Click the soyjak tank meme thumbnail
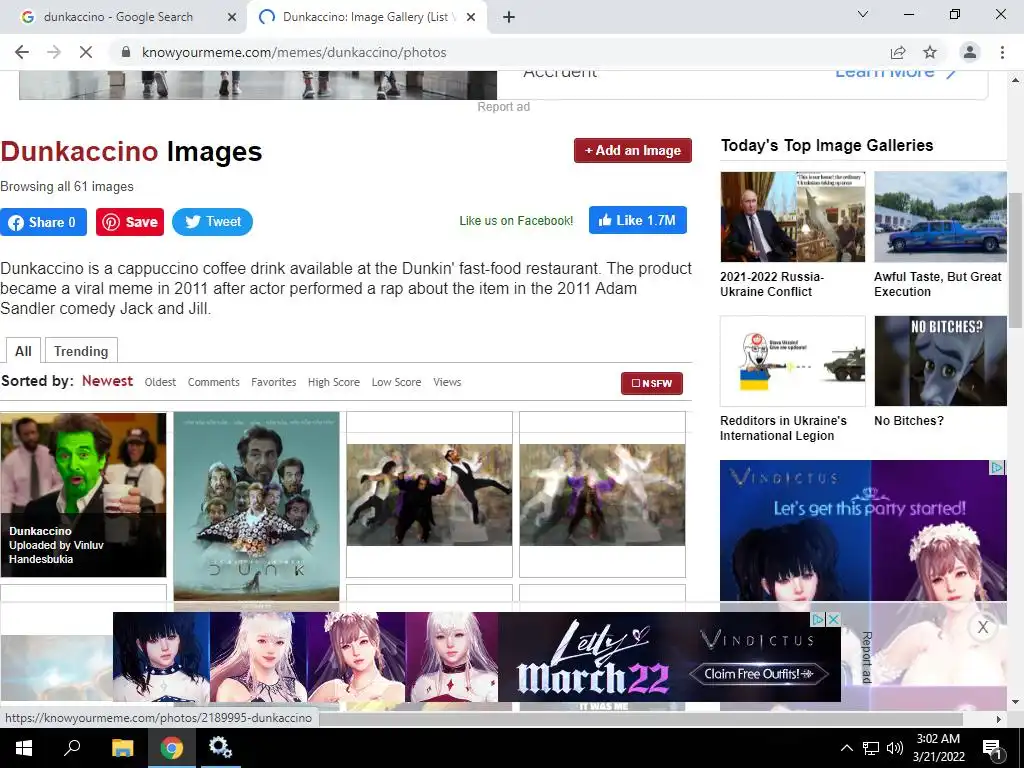 (793, 361)
